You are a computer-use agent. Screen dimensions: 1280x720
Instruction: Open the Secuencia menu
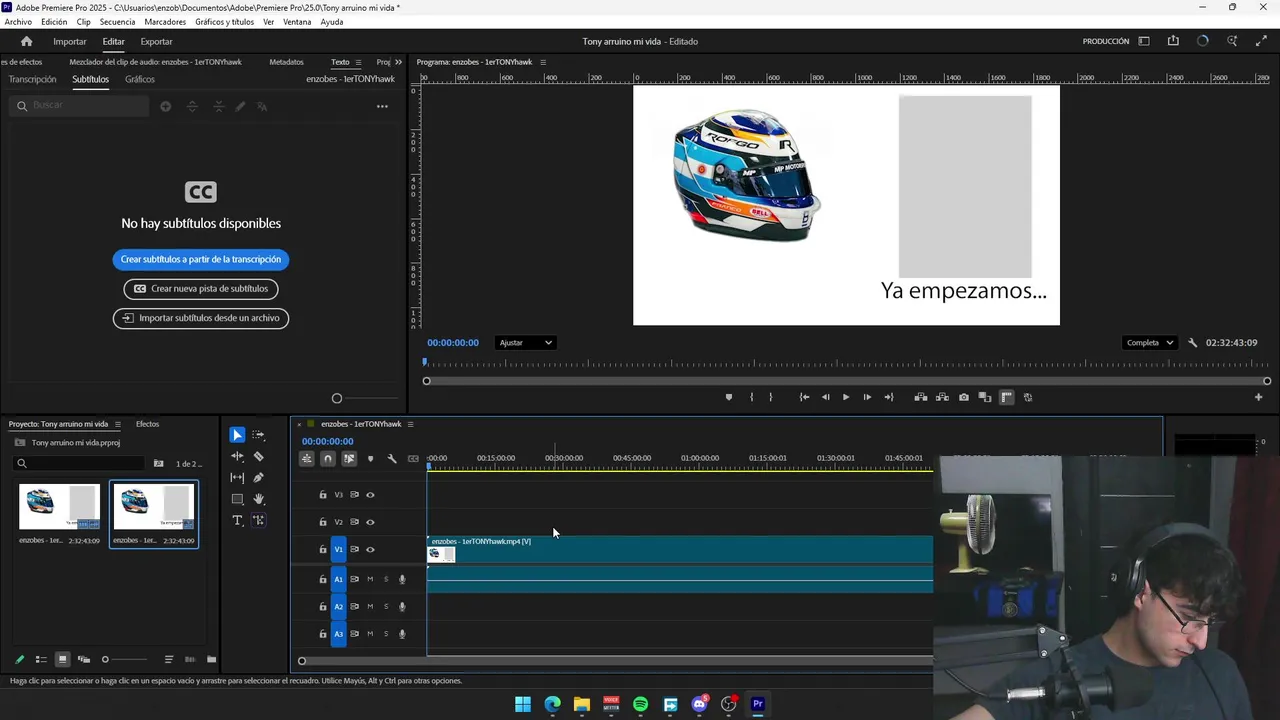pyautogui.click(x=117, y=22)
